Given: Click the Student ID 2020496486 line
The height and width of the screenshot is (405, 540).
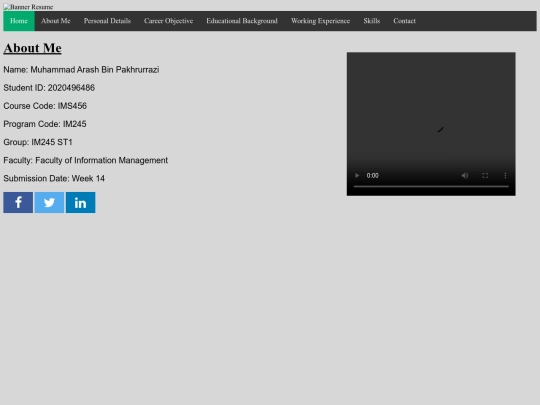Looking at the screenshot, I should [49, 88].
